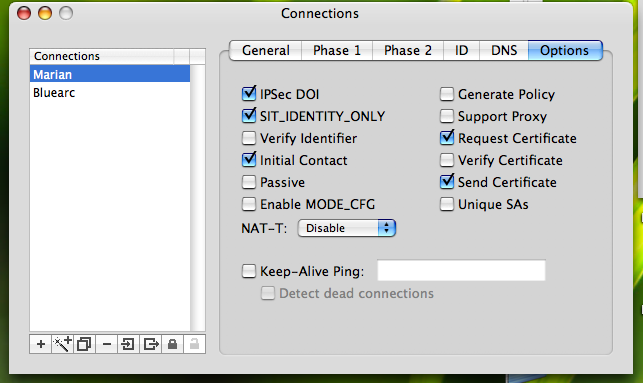Toggle SIT_IDENTITY_ONLY option
The width and height of the screenshot is (643, 383).
click(249, 116)
